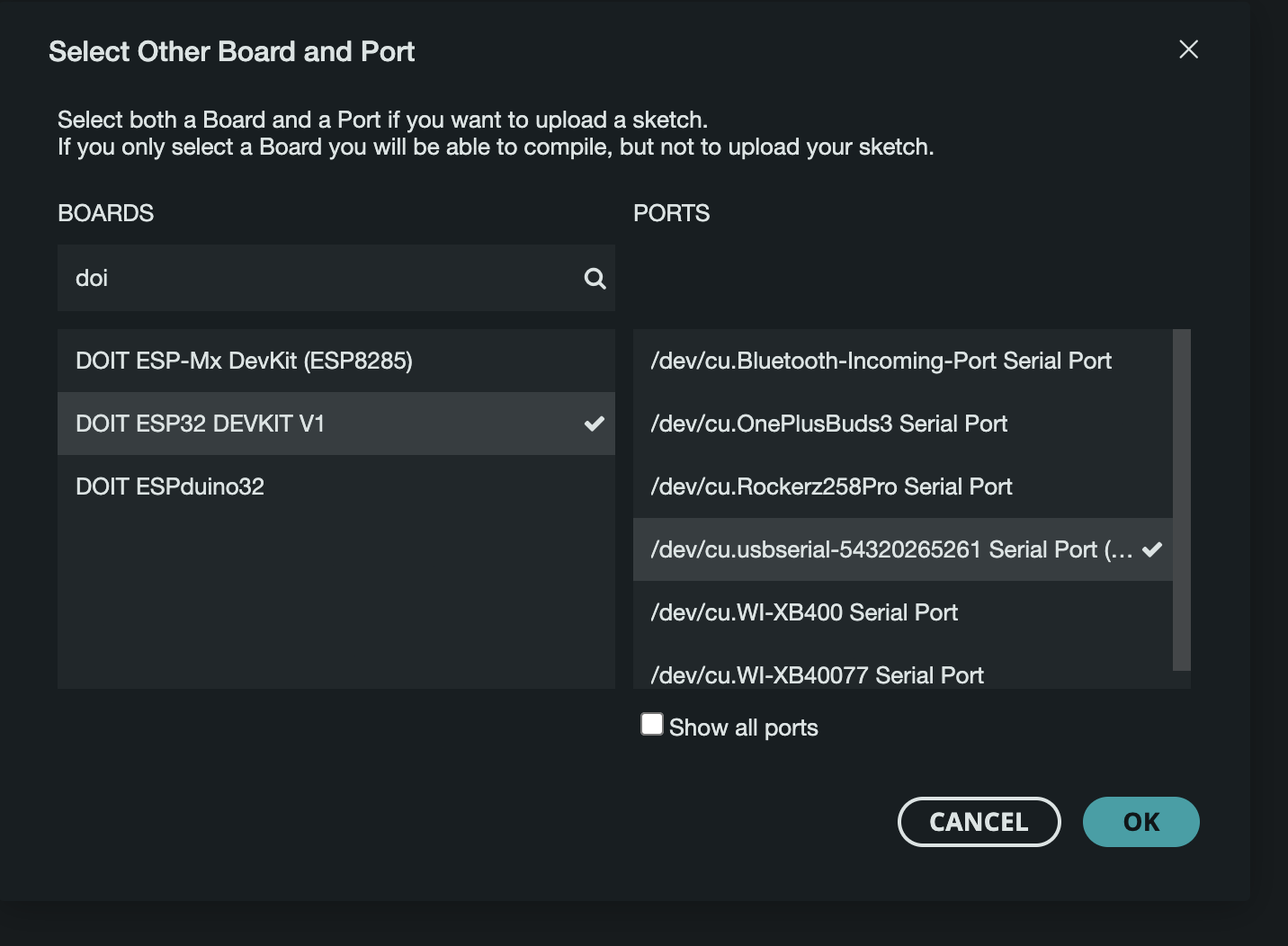This screenshot has height=946, width=1288.
Task: Select DOIT ESP32 DEVKIT V1 board
Action: (336, 424)
